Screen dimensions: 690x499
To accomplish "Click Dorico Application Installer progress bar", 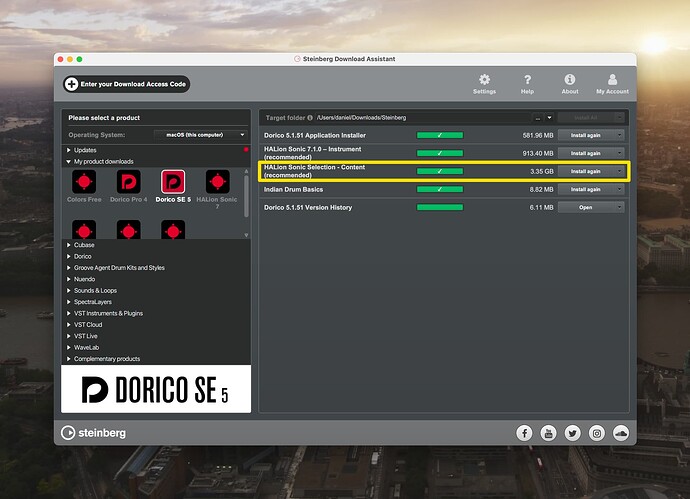I will 440,135.
